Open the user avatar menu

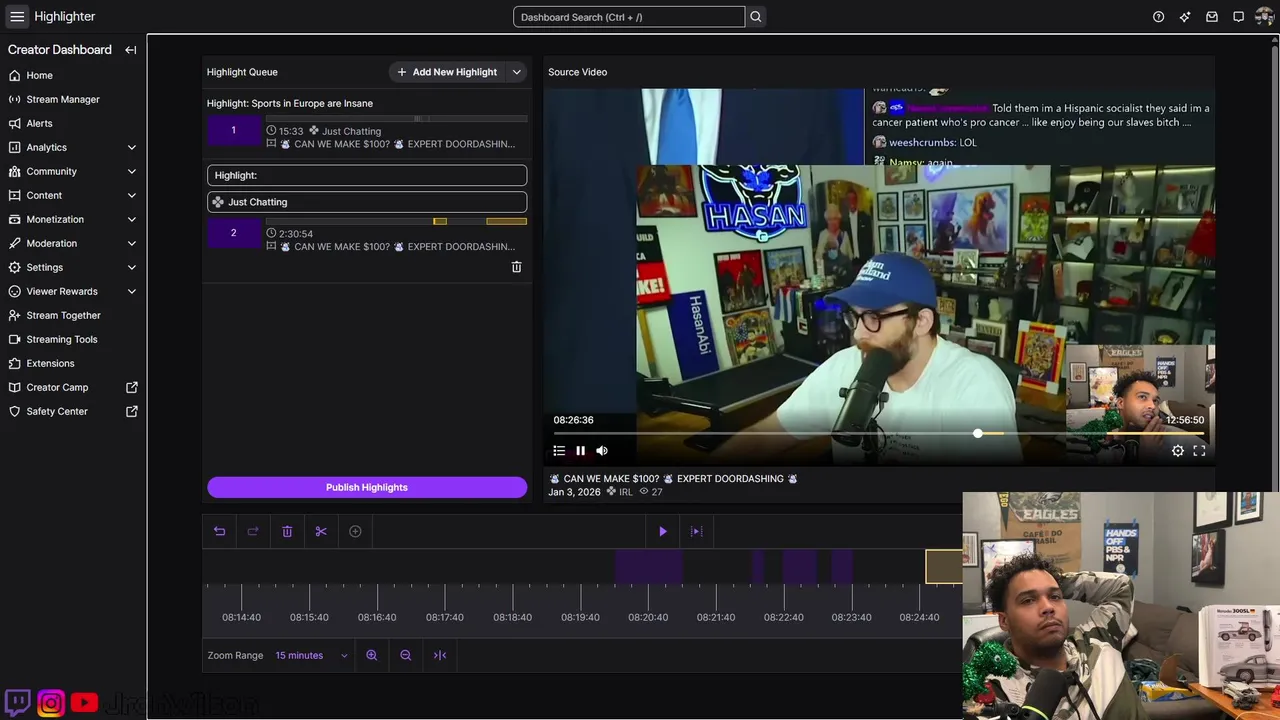click(x=1264, y=16)
